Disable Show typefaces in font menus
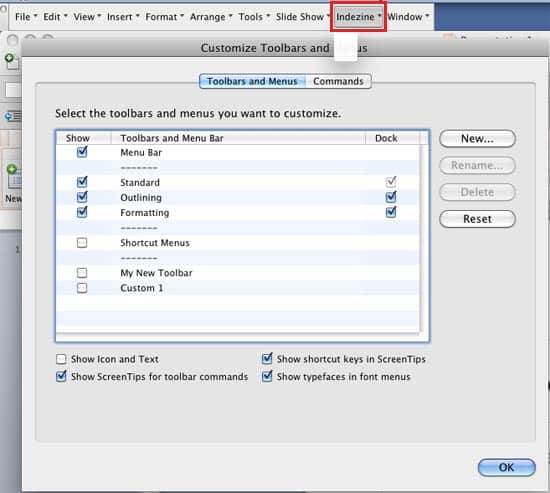 [267, 377]
